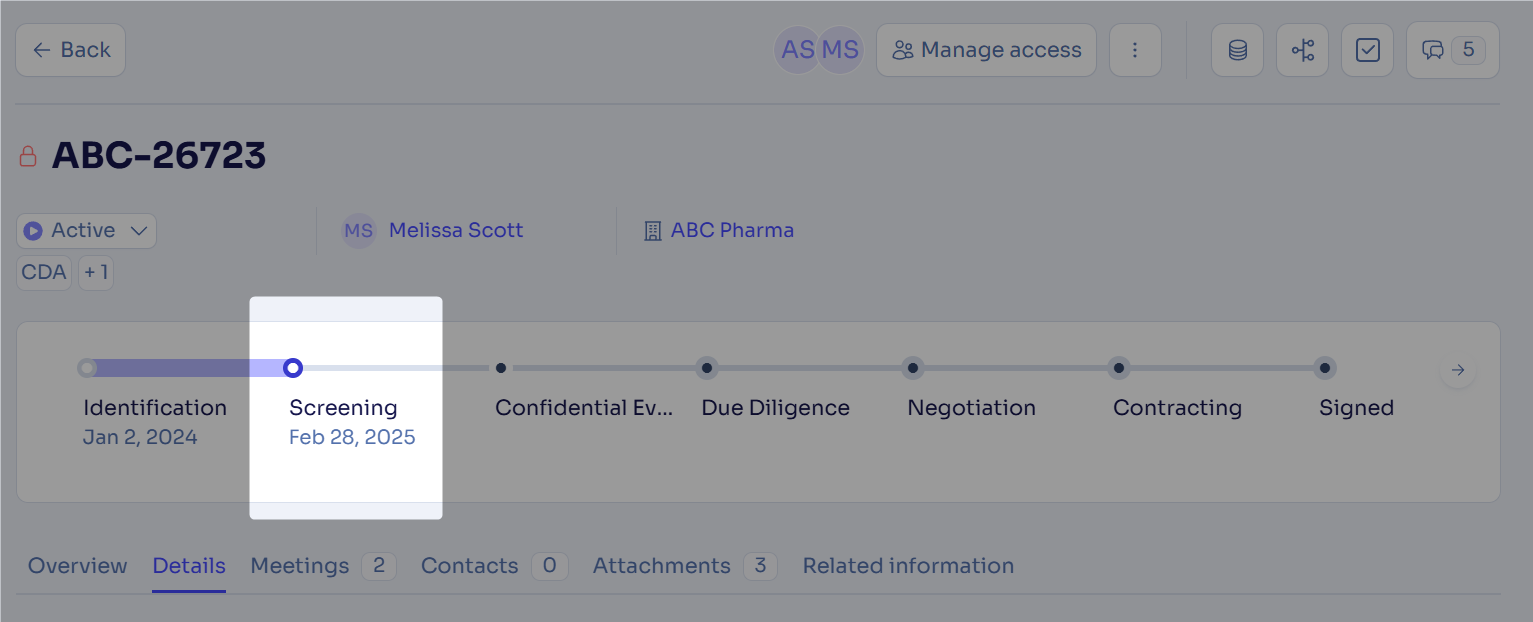Click the AS user avatar
The height and width of the screenshot is (622, 1533).
(797, 50)
